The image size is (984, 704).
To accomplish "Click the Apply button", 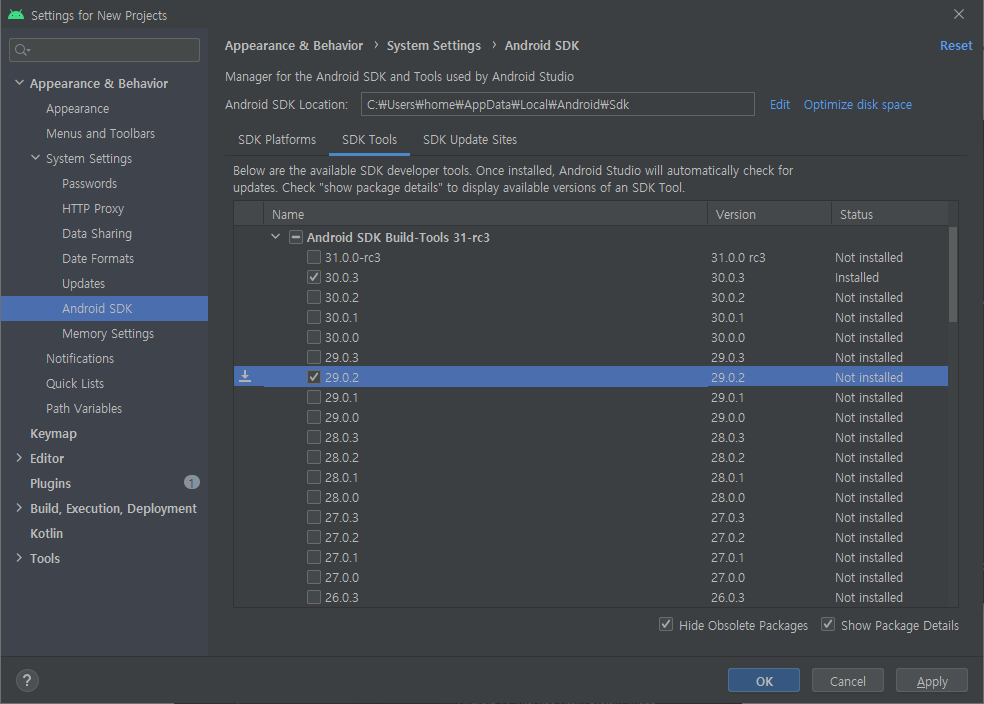I will click(932, 681).
